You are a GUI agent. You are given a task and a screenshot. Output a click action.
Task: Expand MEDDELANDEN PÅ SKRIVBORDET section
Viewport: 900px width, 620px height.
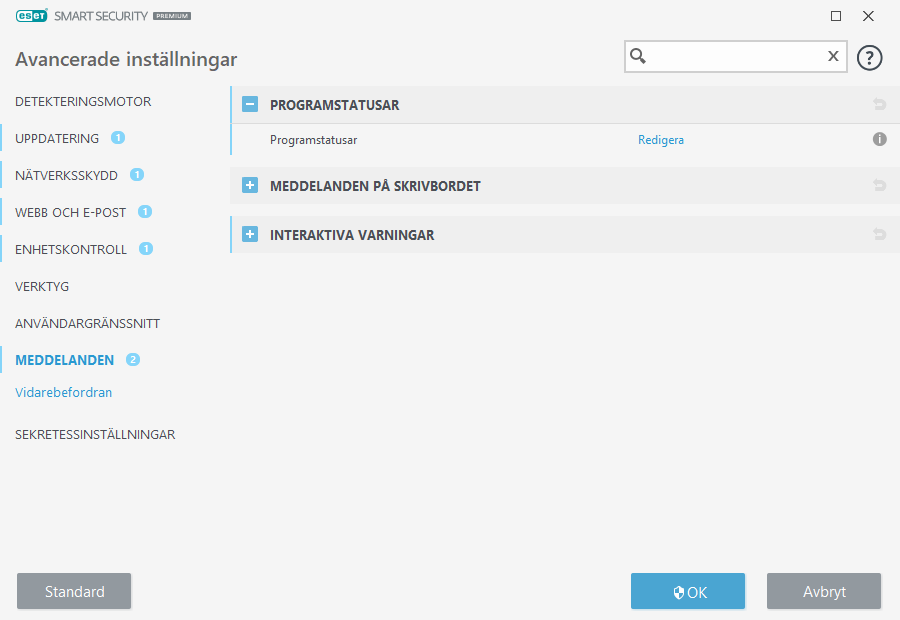(250, 185)
